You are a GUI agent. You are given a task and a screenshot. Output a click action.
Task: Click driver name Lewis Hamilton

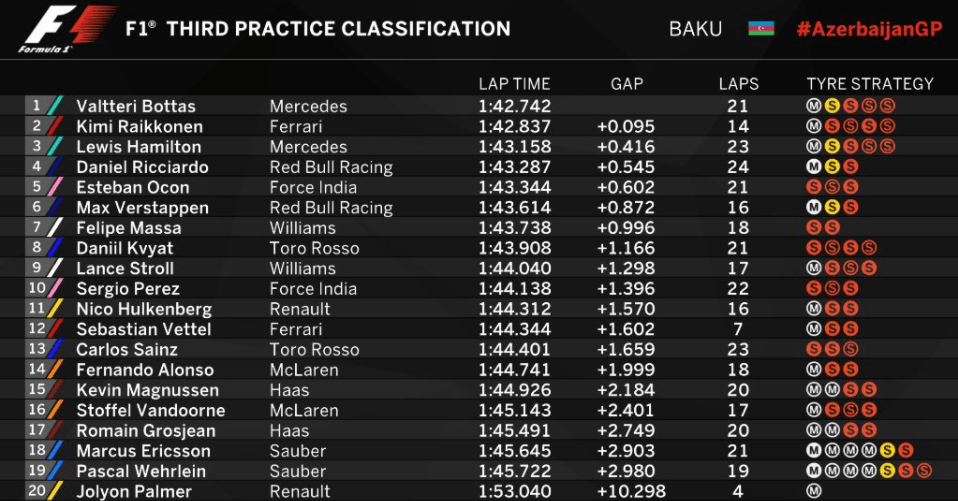[x=139, y=147]
